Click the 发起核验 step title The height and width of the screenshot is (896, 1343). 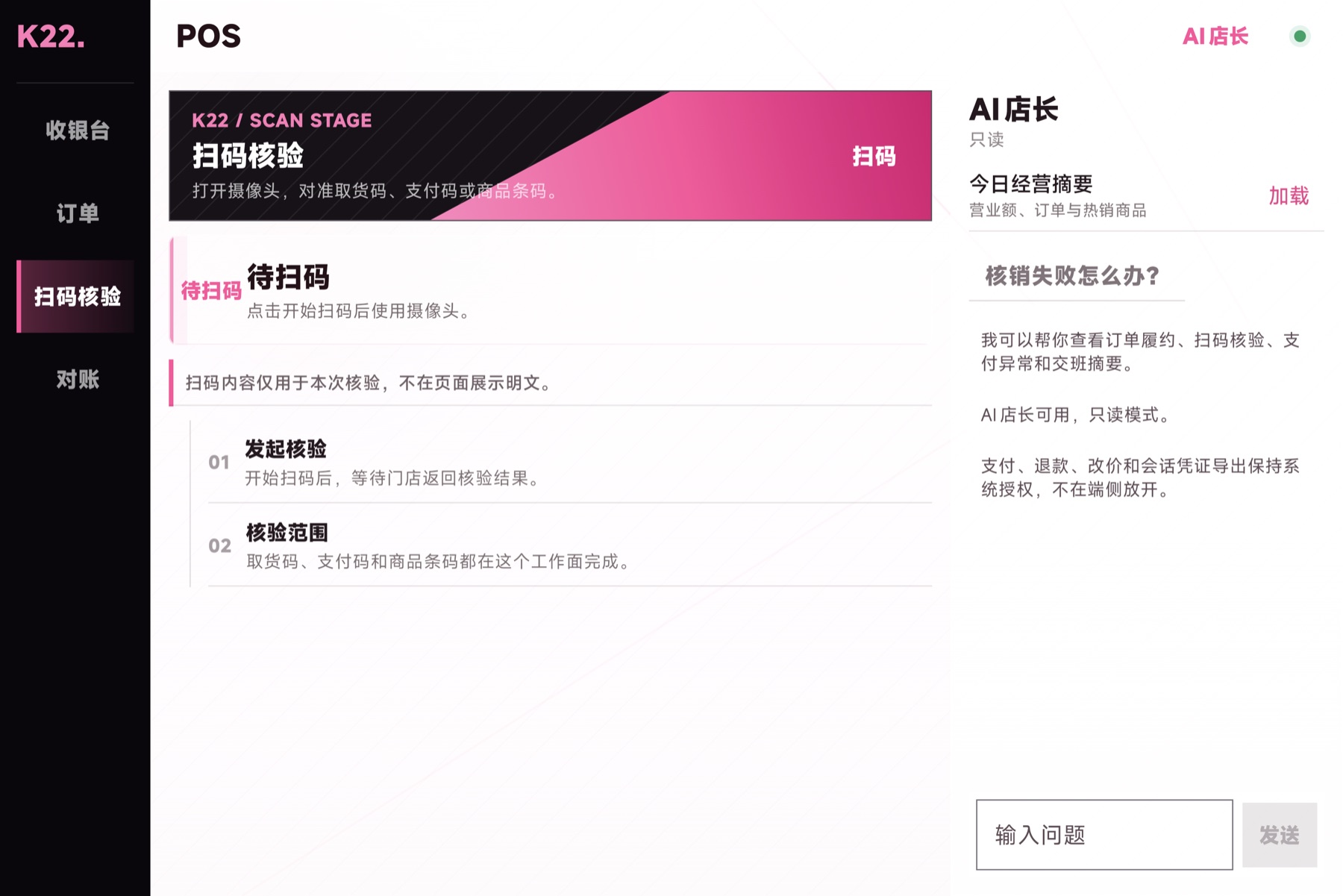286,449
